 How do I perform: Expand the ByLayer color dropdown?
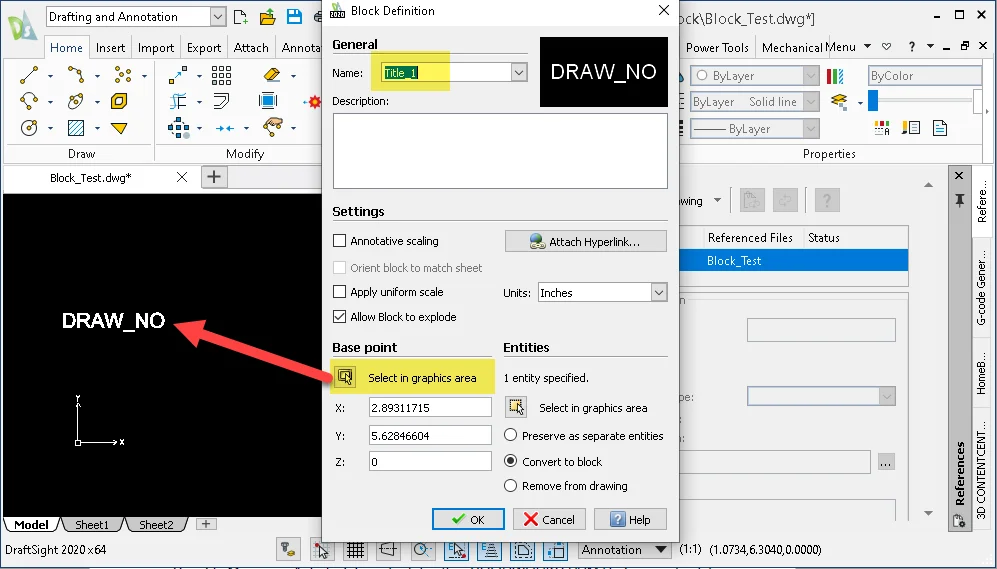coord(810,76)
